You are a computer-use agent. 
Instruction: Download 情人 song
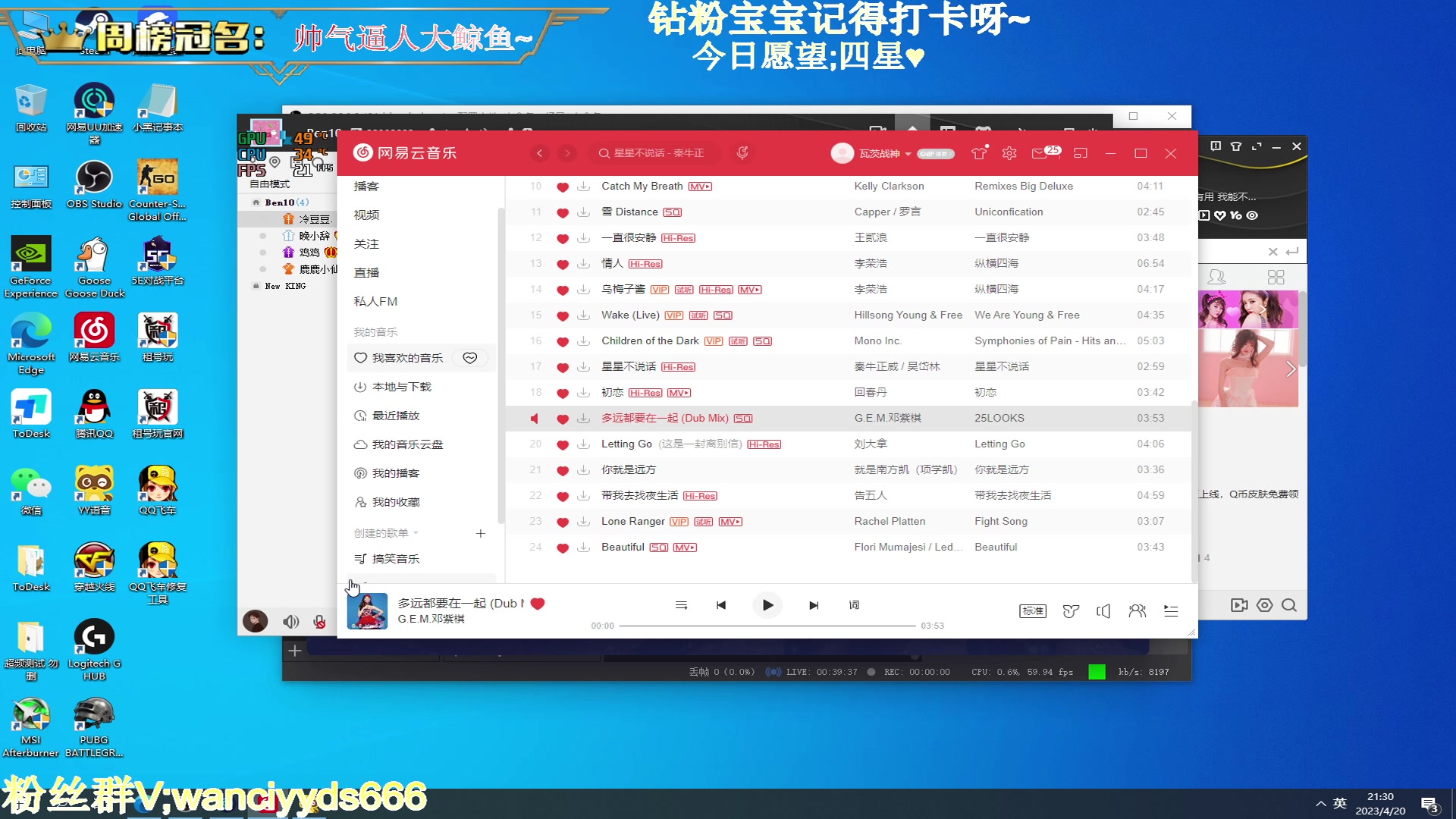pyautogui.click(x=583, y=264)
